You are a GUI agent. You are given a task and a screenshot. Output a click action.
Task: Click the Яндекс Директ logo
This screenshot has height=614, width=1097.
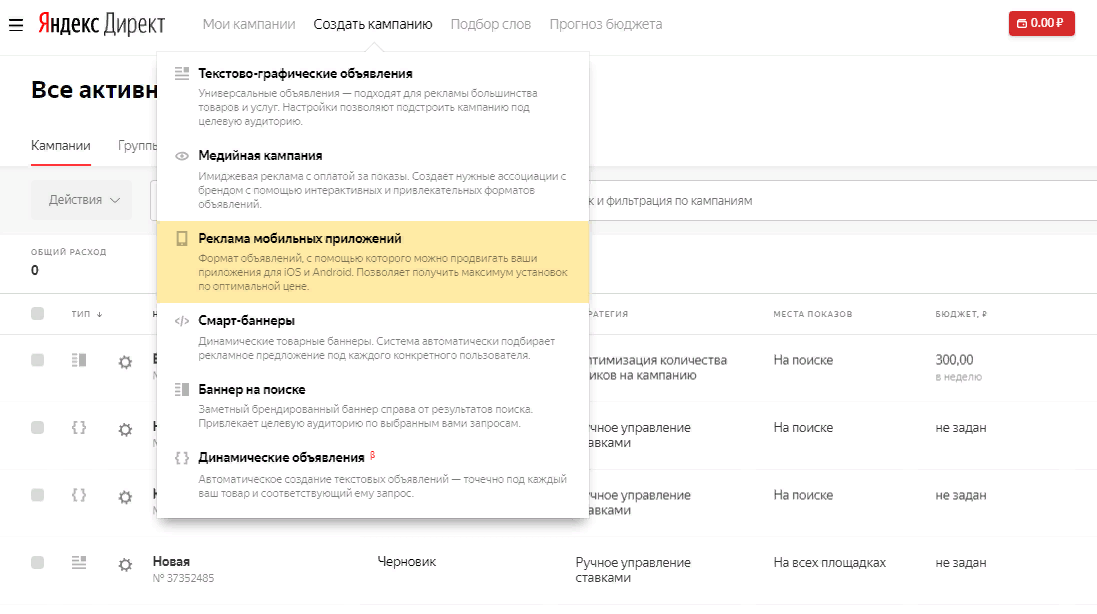(101, 24)
